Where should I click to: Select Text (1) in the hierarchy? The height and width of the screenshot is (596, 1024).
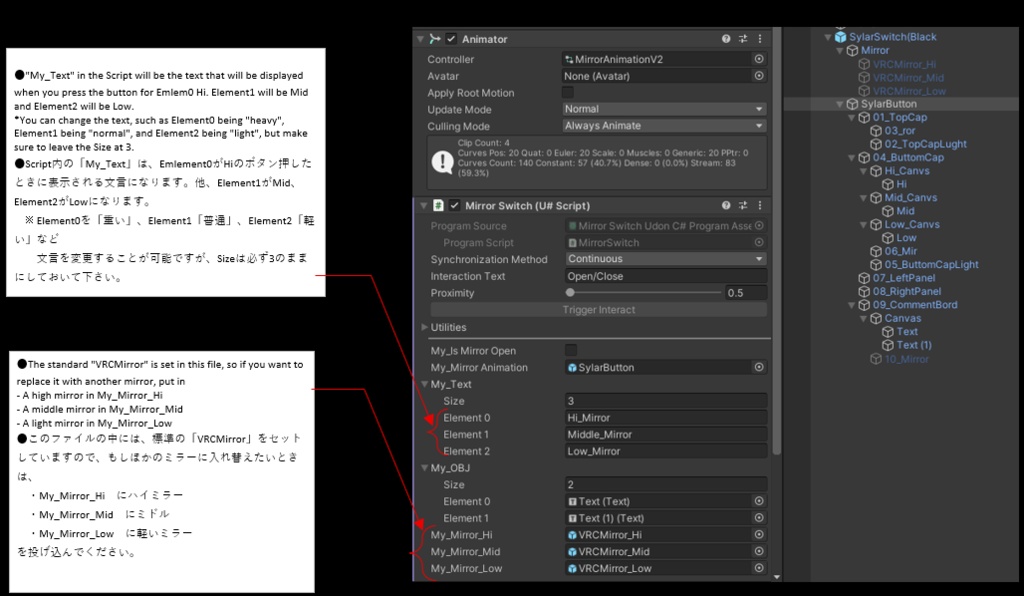(x=914, y=345)
